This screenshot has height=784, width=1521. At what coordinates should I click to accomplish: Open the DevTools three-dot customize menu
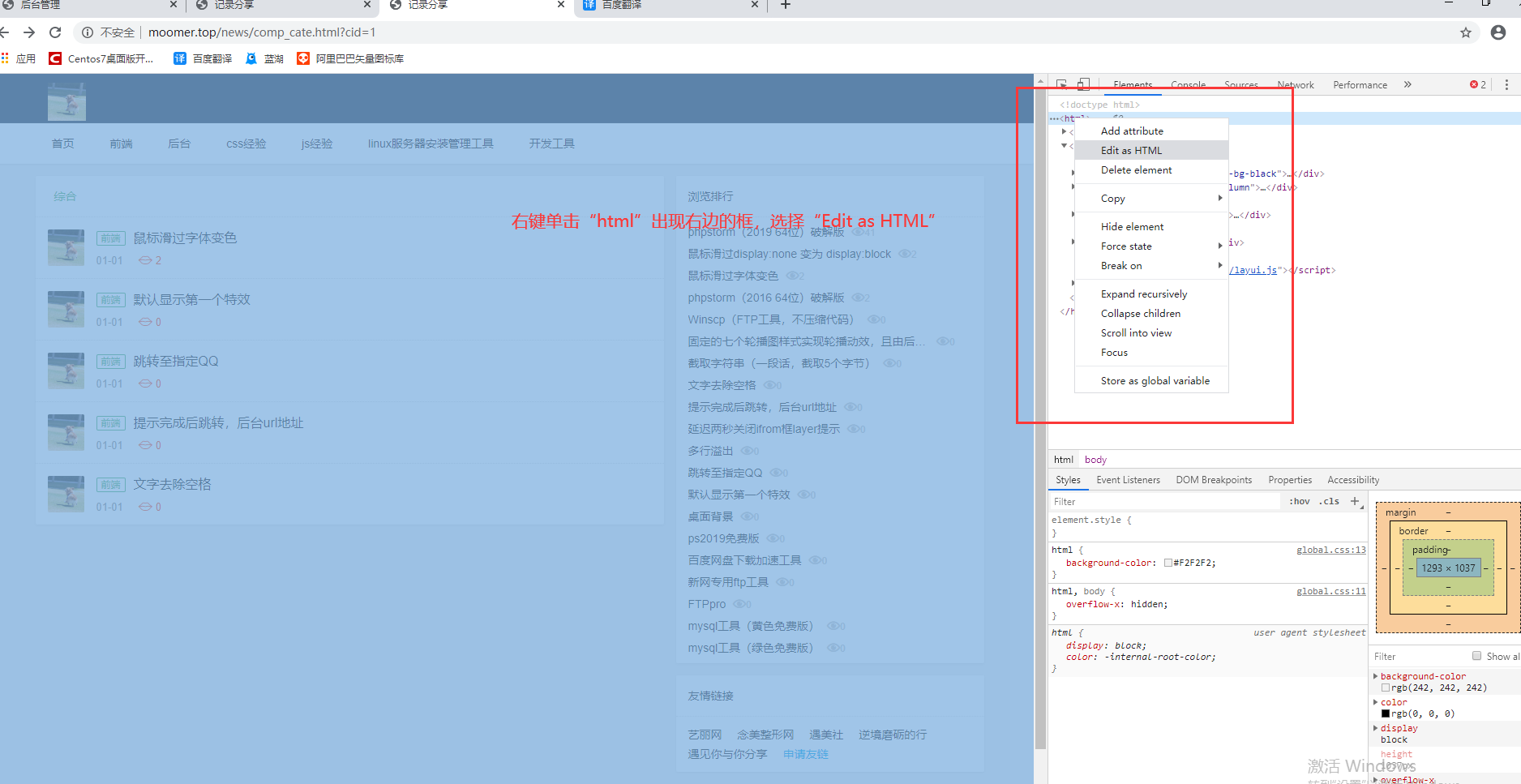pos(1506,84)
